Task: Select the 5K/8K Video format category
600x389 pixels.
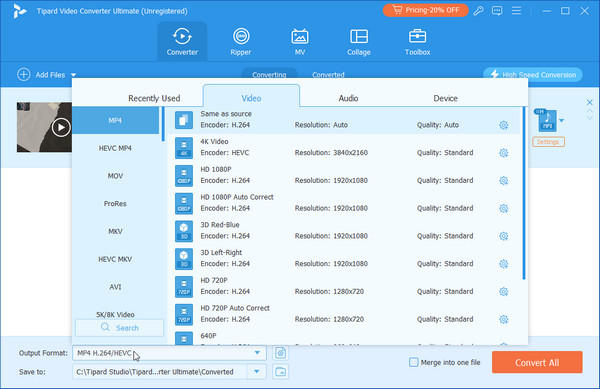Action: [x=115, y=314]
